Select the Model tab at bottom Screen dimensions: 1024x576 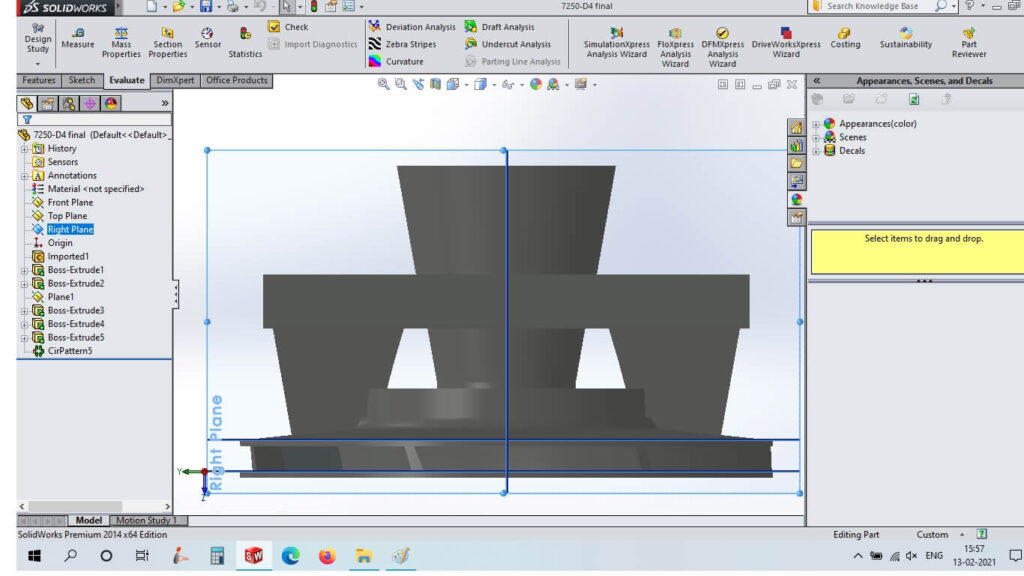click(88, 520)
